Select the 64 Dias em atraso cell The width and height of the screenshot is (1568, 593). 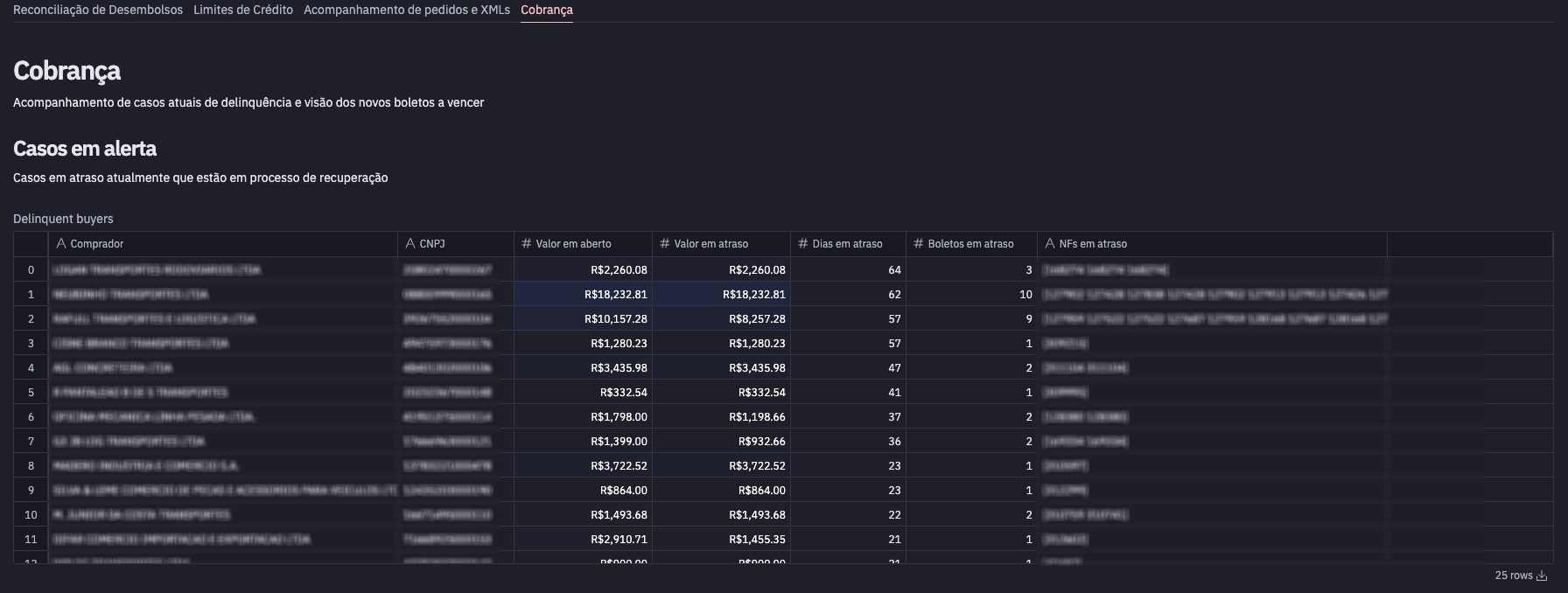[x=848, y=270]
